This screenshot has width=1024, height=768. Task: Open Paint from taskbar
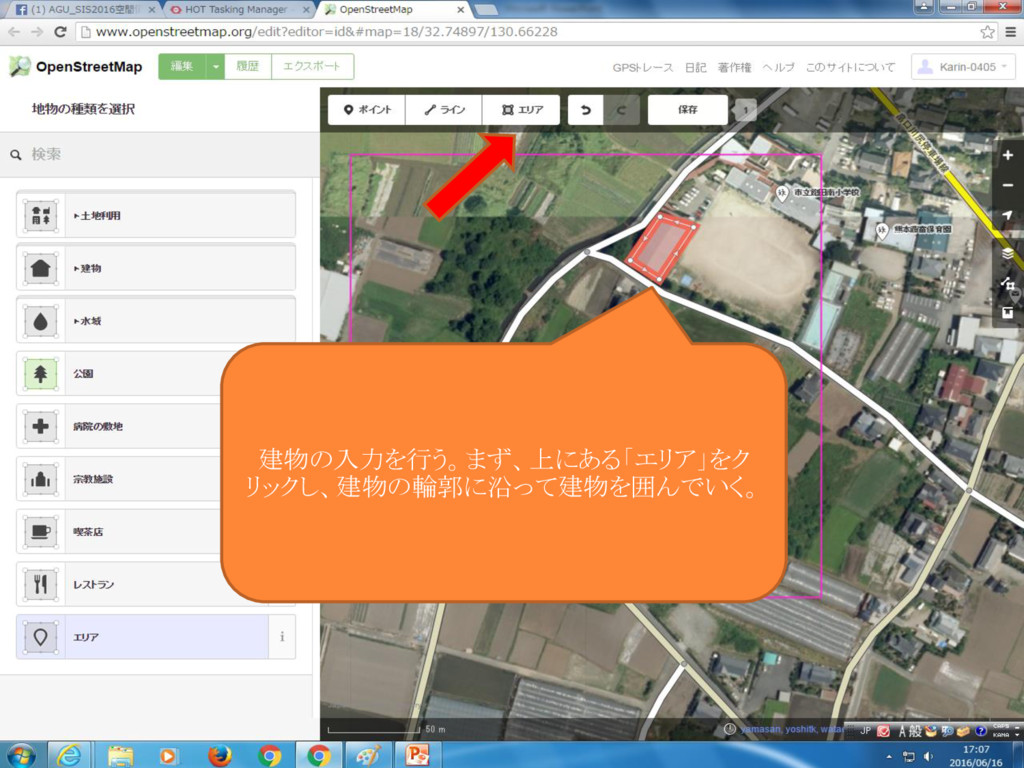click(368, 755)
